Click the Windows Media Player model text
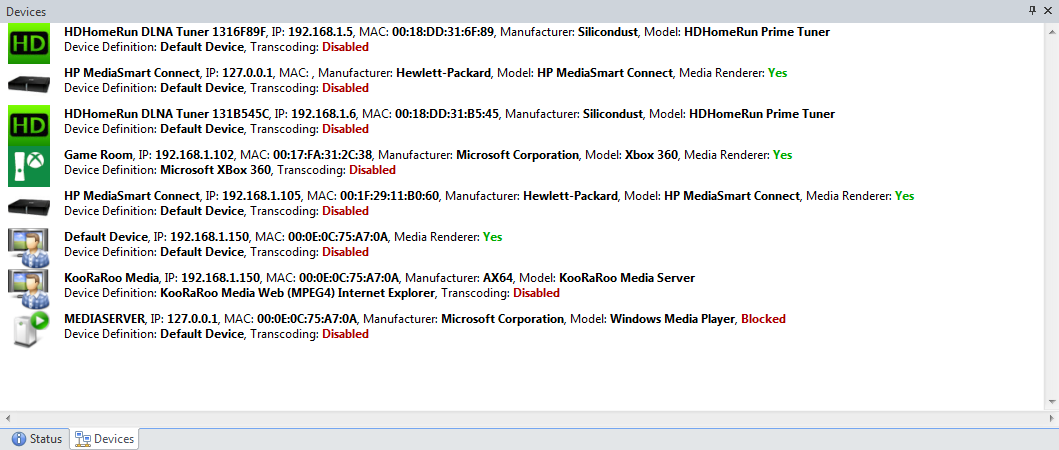The width and height of the screenshot is (1059, 450). (x=673, y=318)
